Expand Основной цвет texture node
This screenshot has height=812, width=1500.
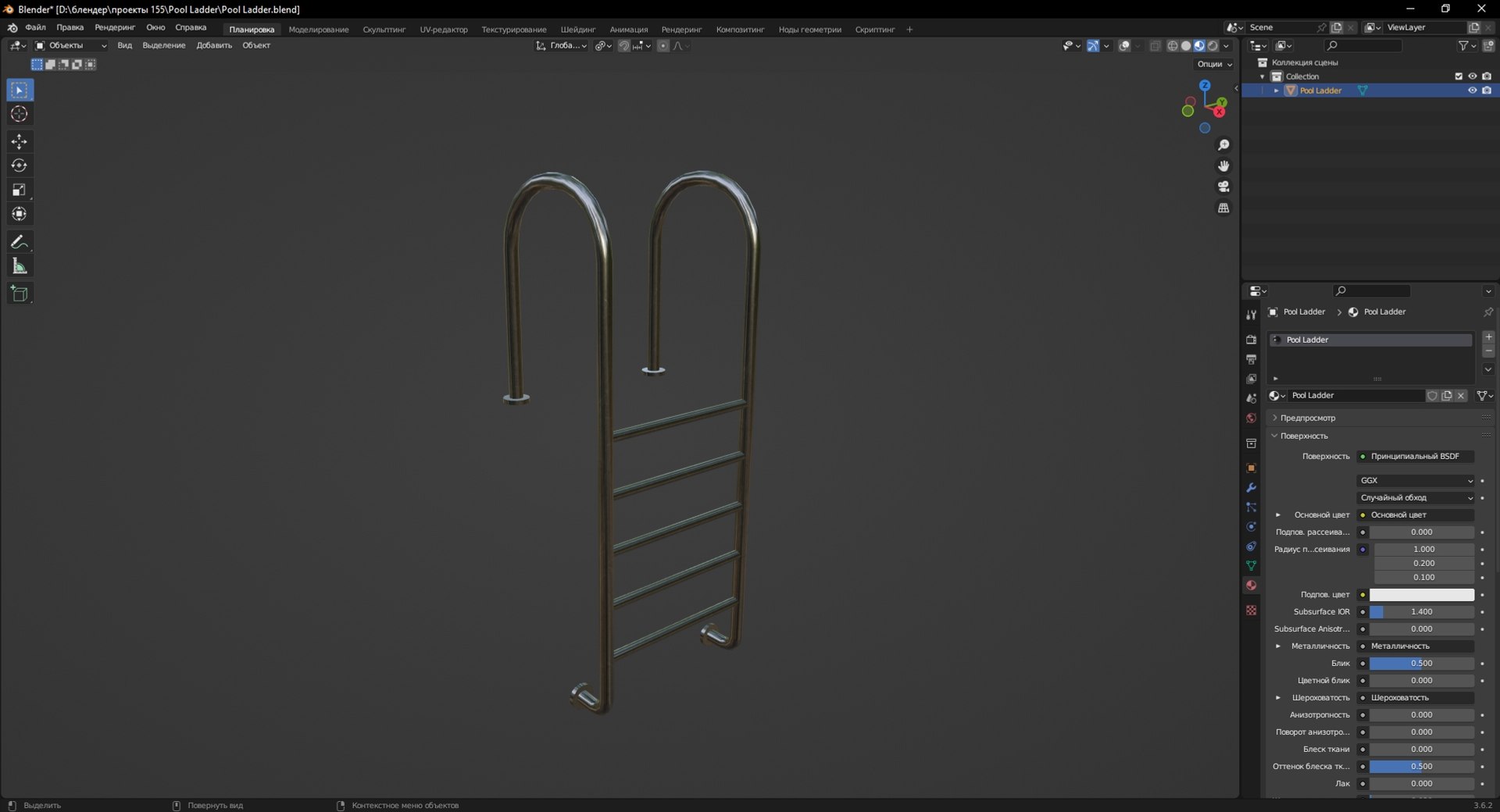tap(1278, 515)
